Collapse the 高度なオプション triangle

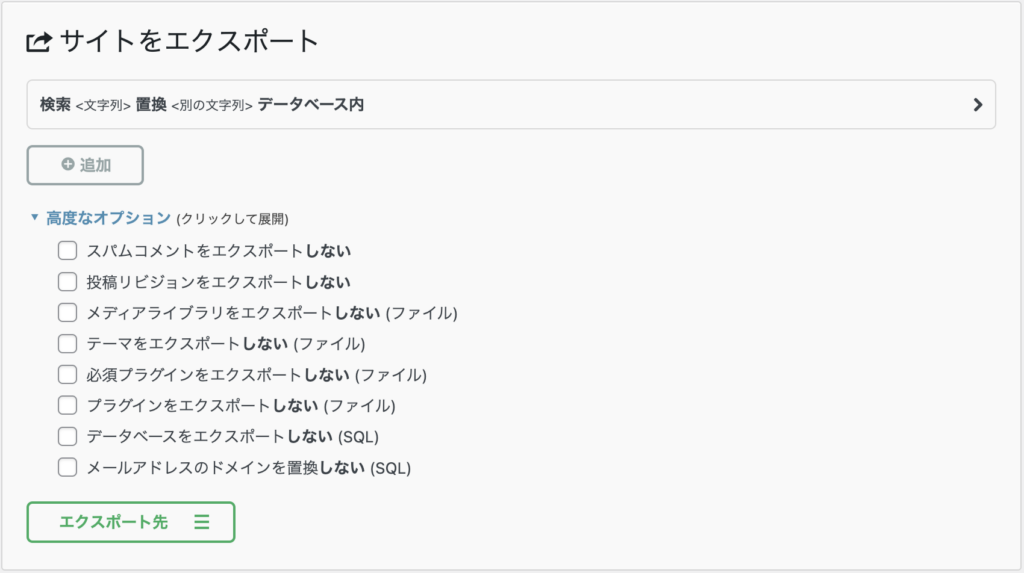click(x=35, y=217)
